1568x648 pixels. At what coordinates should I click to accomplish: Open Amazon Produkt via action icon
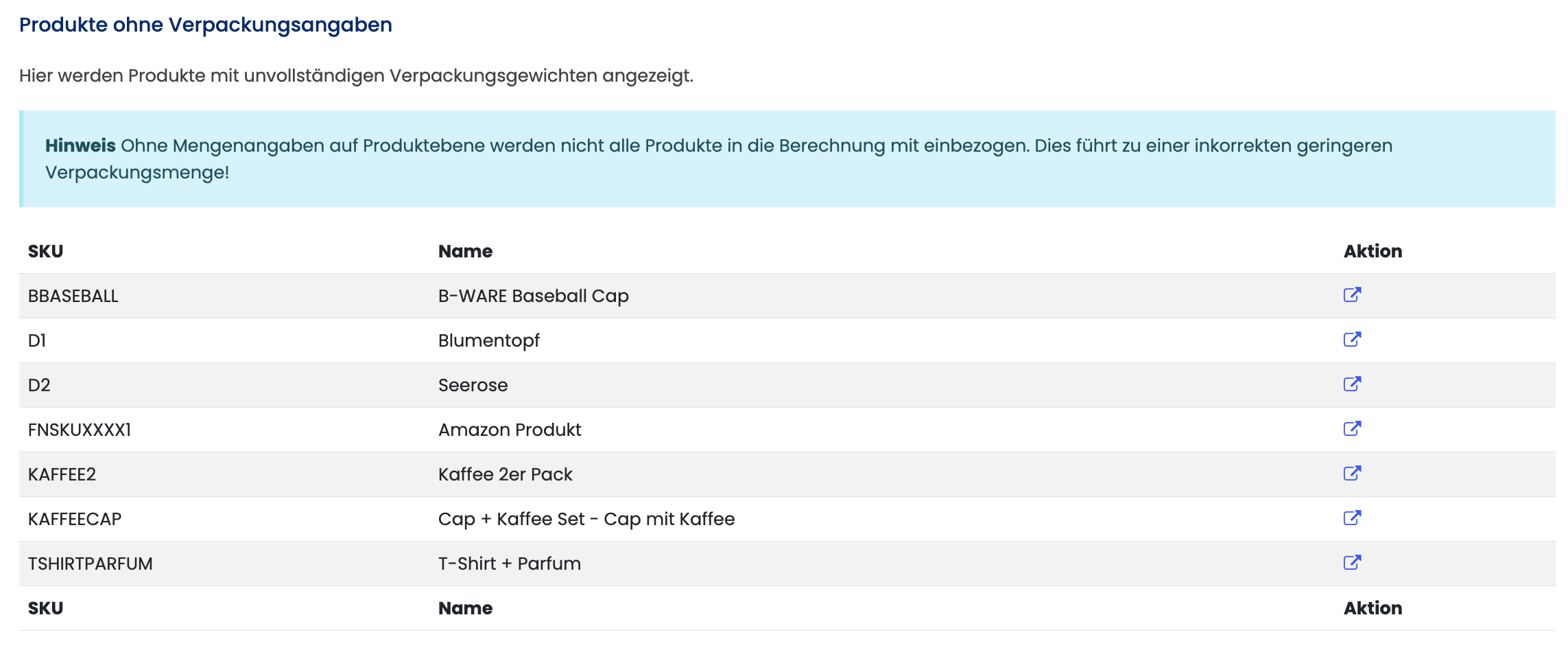coord(1352,429)
